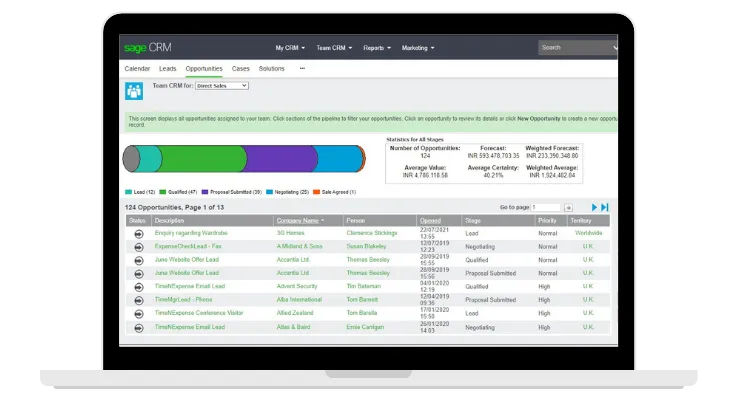Screen dimensions: 737x400
Task: Open company Advent Security
Action: (x=297, y=286)
